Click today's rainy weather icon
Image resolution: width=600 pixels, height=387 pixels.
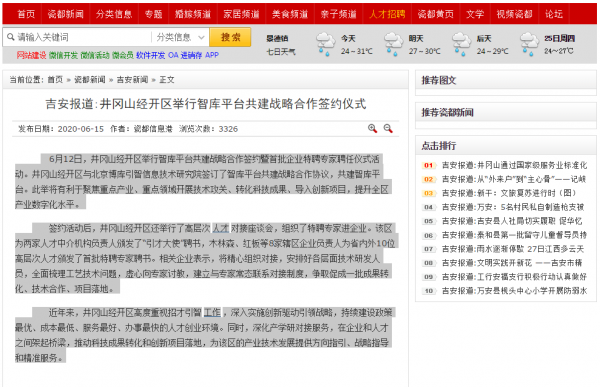[x=325, y=44]
